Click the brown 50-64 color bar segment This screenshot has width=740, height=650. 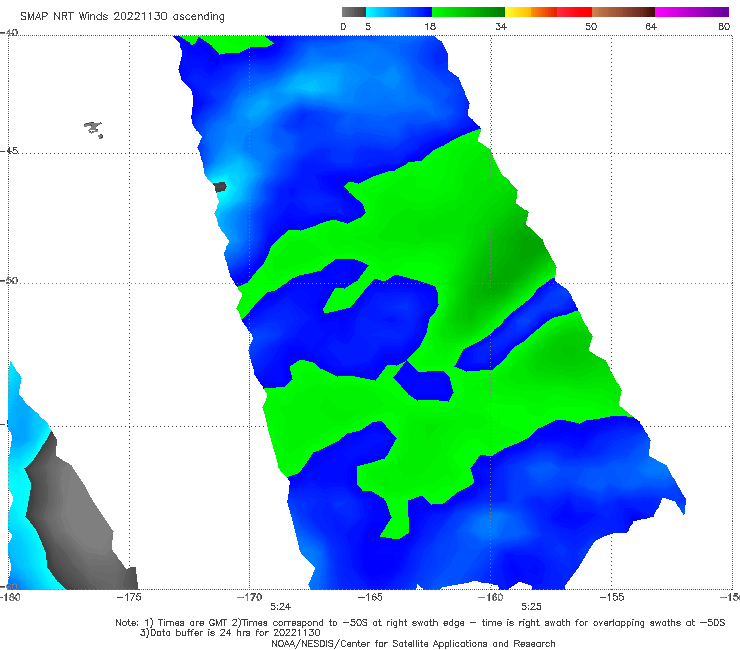[x=623, y=12]
